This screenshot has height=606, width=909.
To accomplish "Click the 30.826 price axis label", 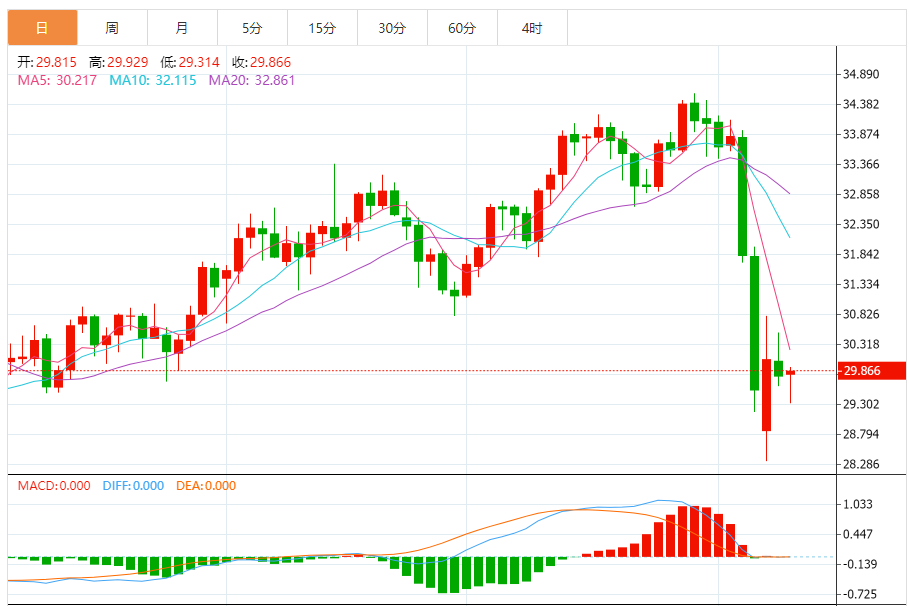I will click(861, 314).
